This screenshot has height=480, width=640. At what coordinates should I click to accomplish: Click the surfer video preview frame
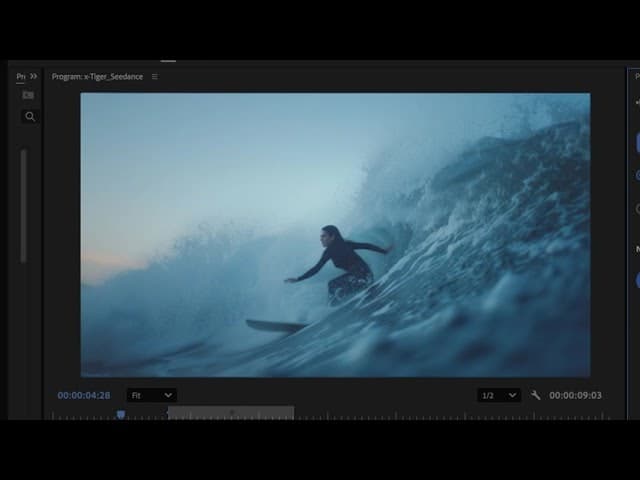(x=335, y=235)
